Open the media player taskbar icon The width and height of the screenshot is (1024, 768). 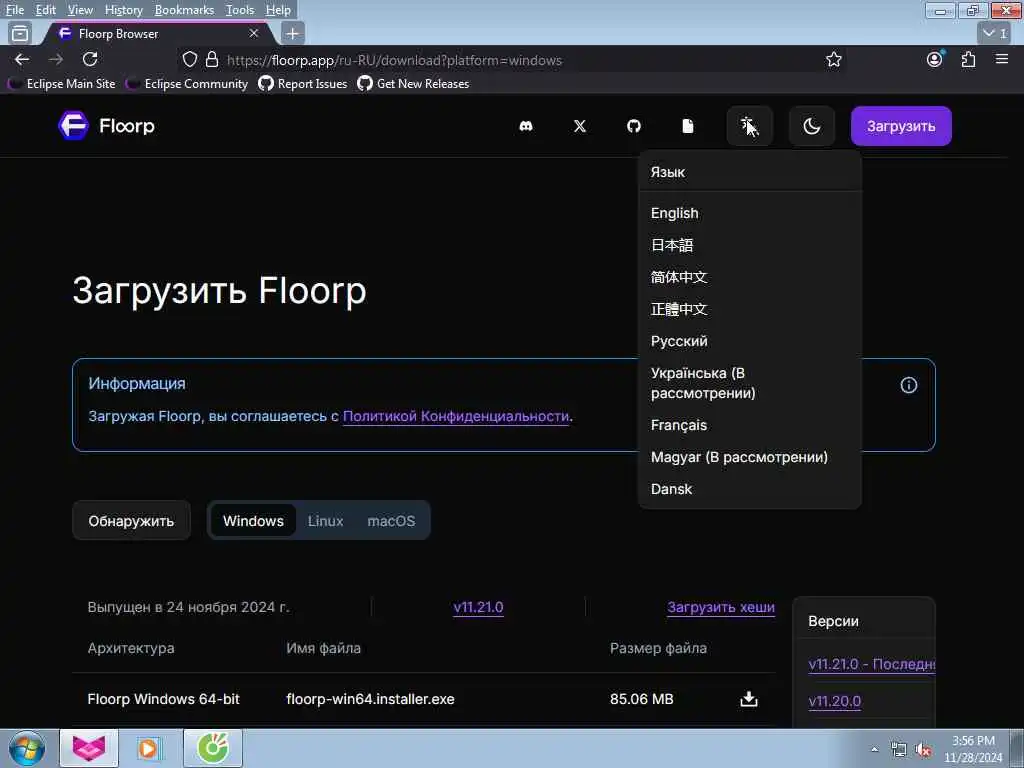(x=149, y=748)
